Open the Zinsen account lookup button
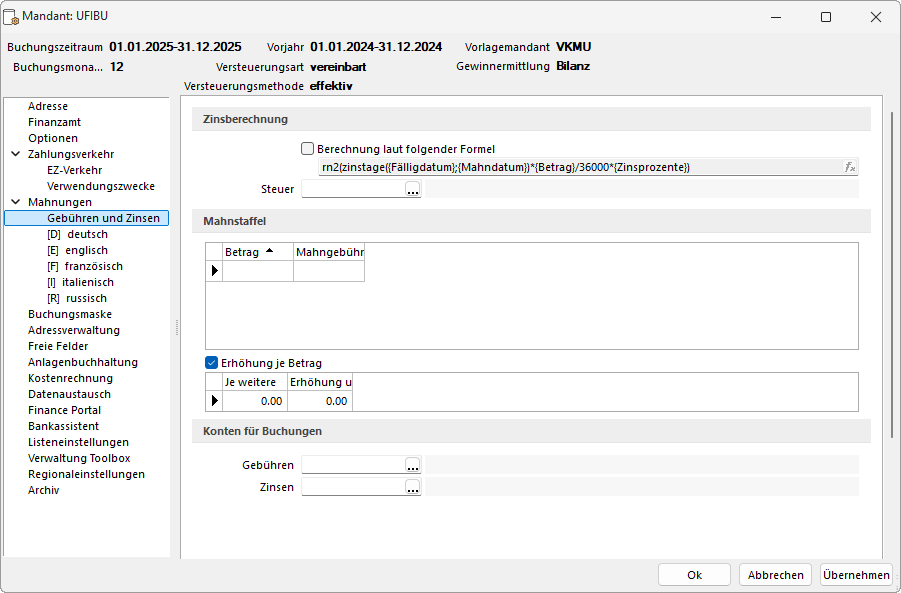This screenshot has width=901, height=593. 413,487
